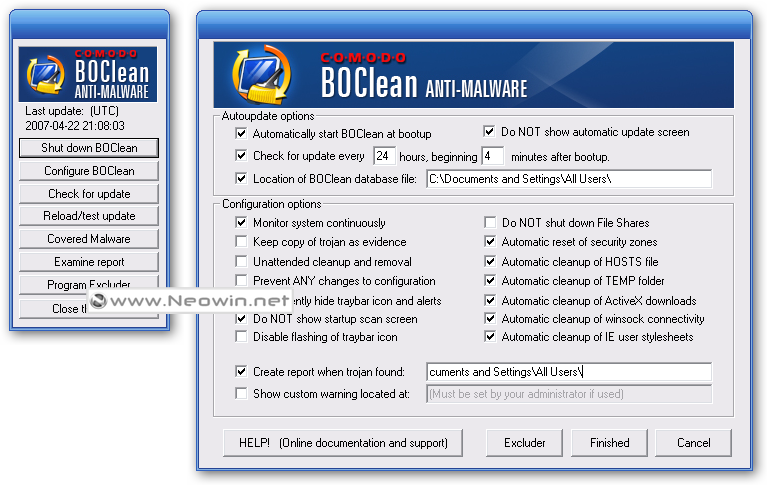
Task: Toggle Automatic cleanup of ActiveX downloads
Action: click(490, 301)
